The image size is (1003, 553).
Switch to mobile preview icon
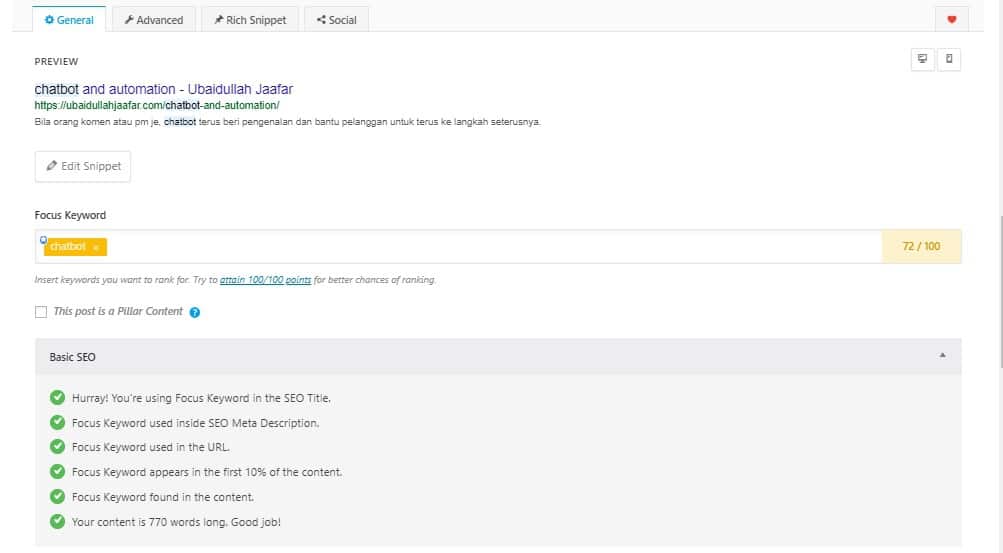click(x=949, y=59)
